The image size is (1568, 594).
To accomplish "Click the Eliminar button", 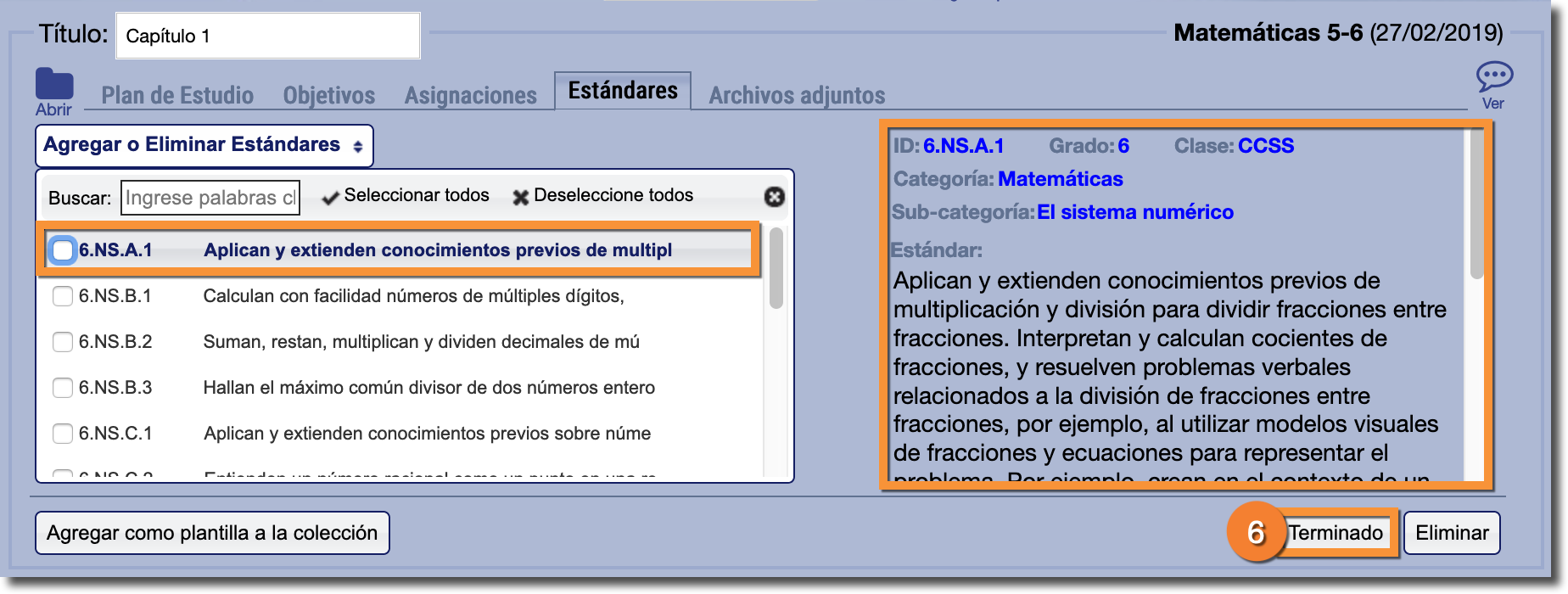I will [x=1451, y=533].
